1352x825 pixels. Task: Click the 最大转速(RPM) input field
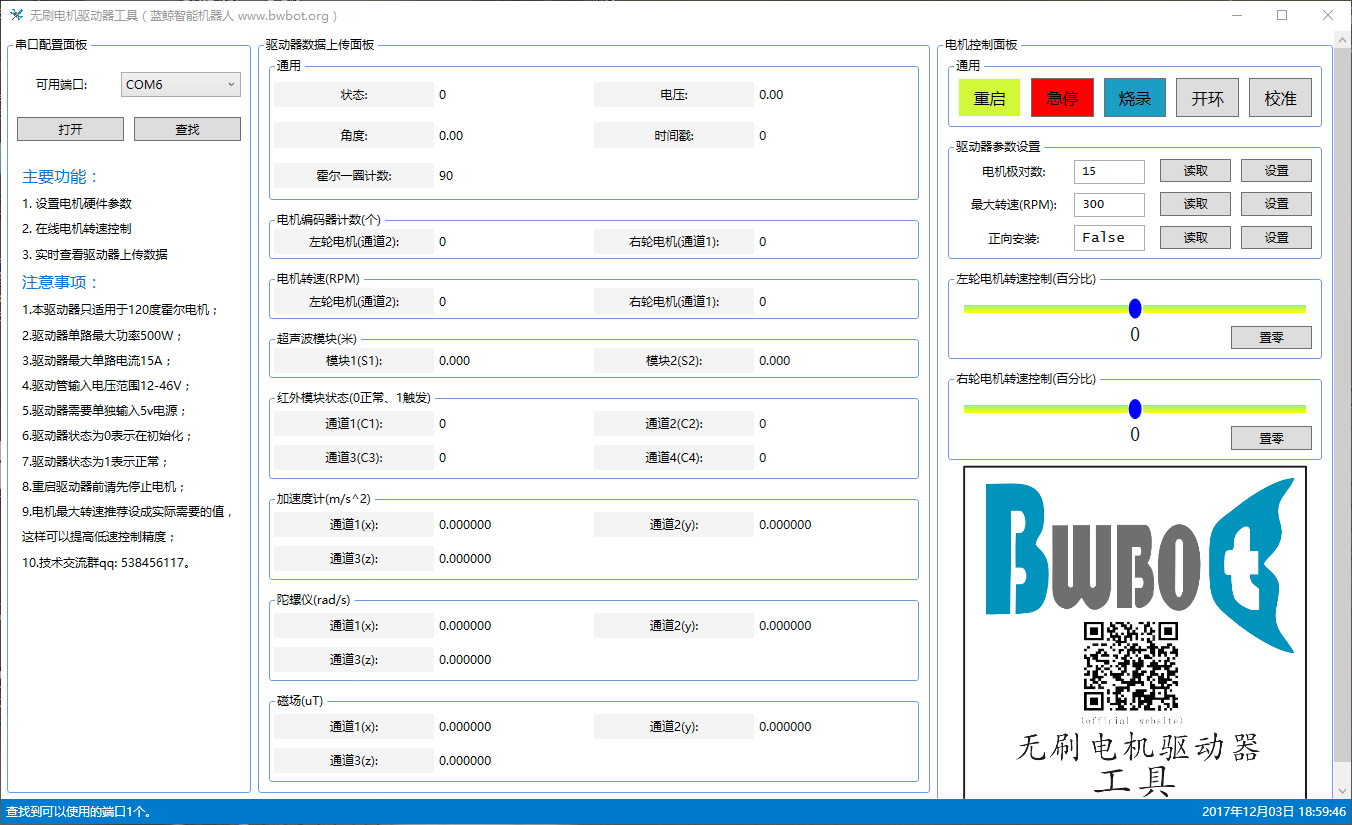point(1109,204)
